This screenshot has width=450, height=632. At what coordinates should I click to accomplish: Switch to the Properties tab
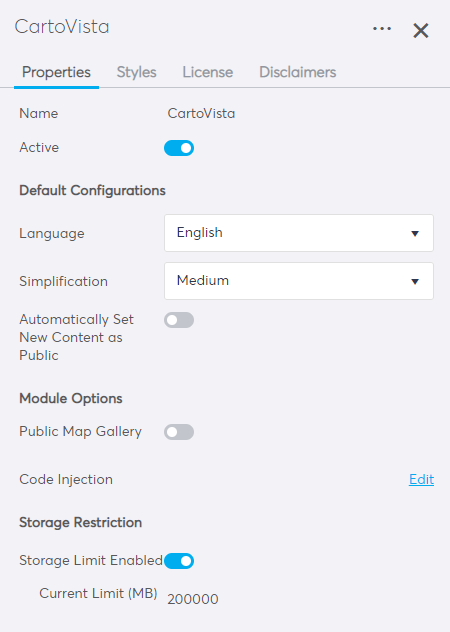pyautogui.click(x=56, y=72)
